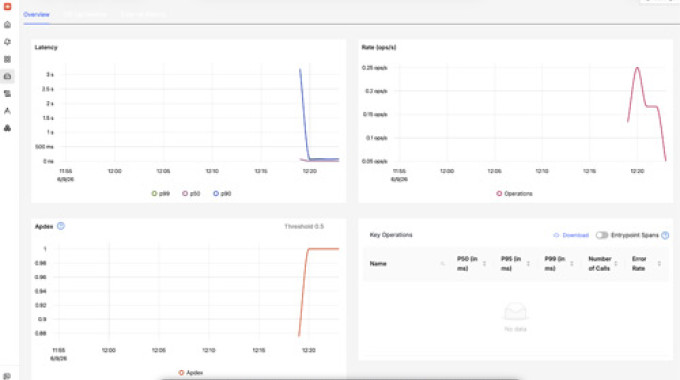680x380 pixels.
Task: Click the help icon beside Entrypoint Spans
Action: tap(665, 235)
